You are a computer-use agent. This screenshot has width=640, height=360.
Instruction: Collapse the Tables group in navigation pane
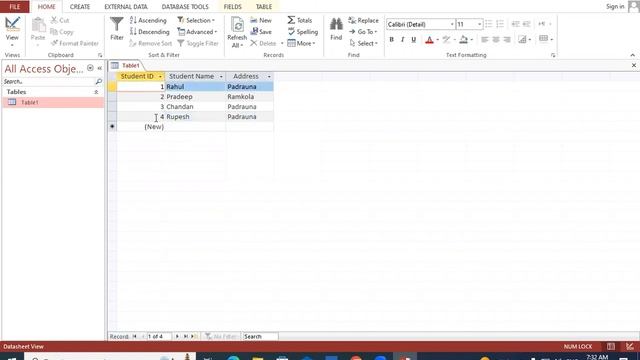pos(96,92)
